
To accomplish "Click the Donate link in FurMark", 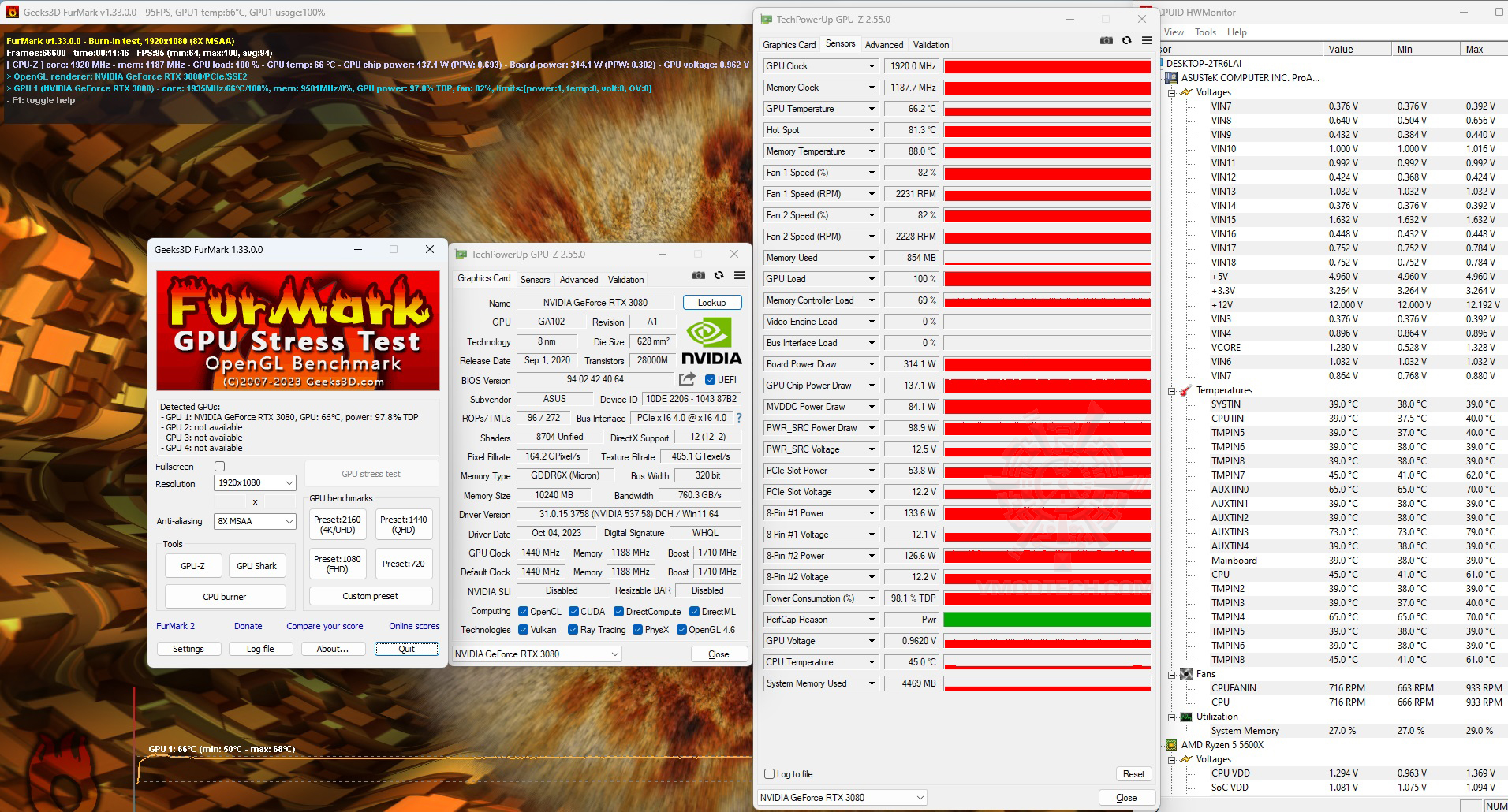I will coord(248,626).
